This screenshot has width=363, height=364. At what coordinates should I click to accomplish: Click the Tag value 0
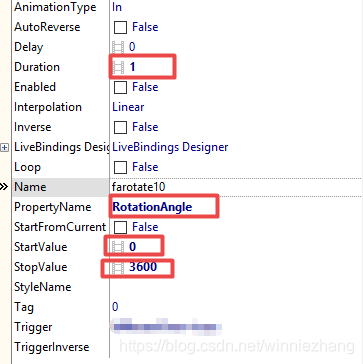[115, 307]
